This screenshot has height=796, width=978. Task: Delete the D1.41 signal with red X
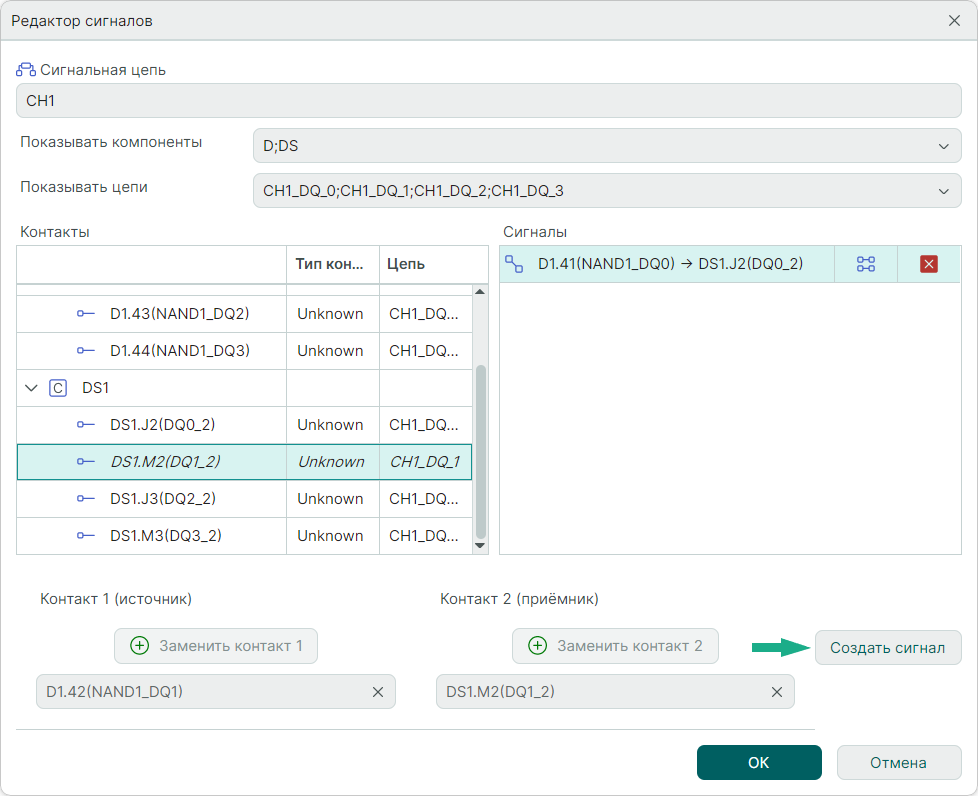tap(928, 264)
